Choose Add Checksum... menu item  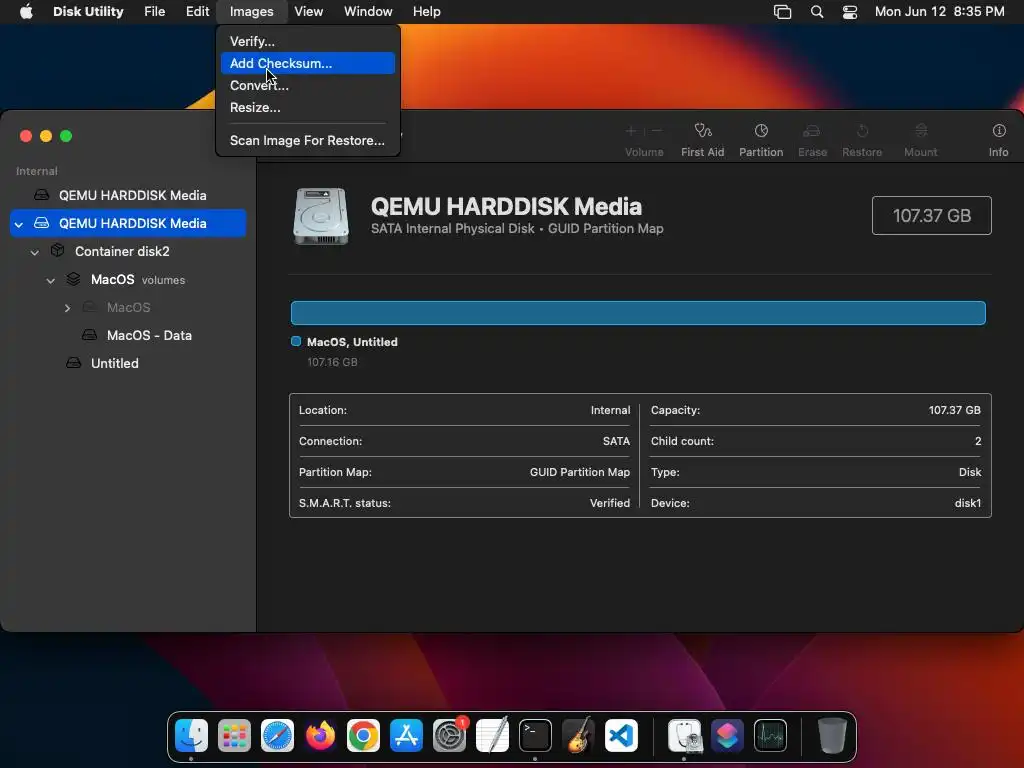point(308,63)
